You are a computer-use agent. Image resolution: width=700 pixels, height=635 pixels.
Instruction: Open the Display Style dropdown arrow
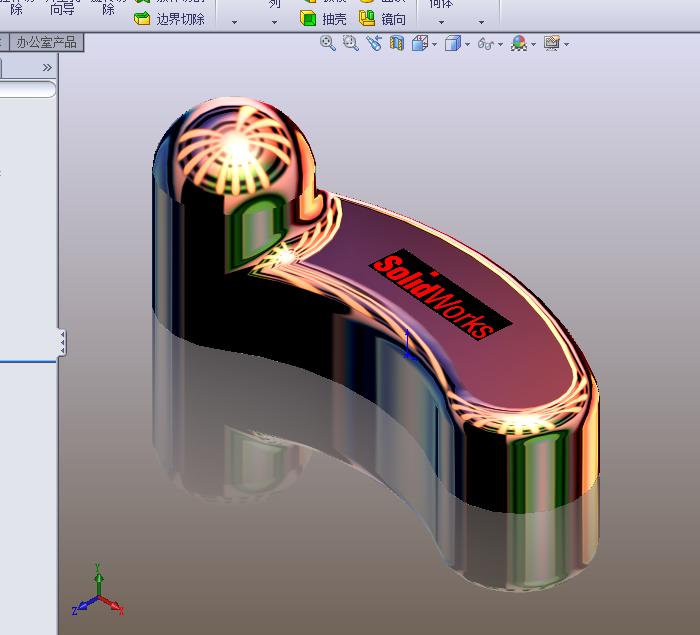(467, 44)
